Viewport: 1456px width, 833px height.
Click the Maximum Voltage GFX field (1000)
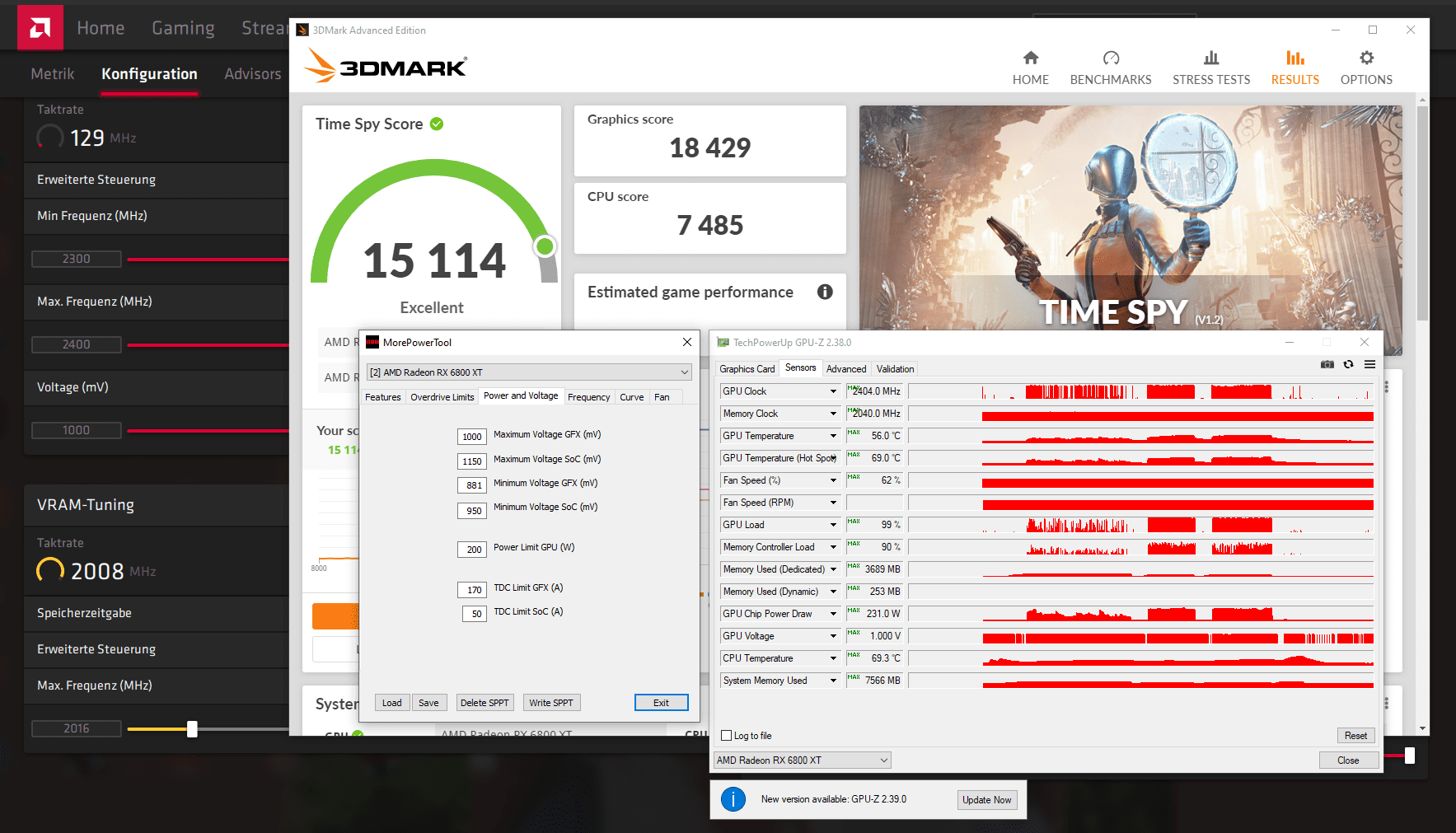(x=472, y=437)
